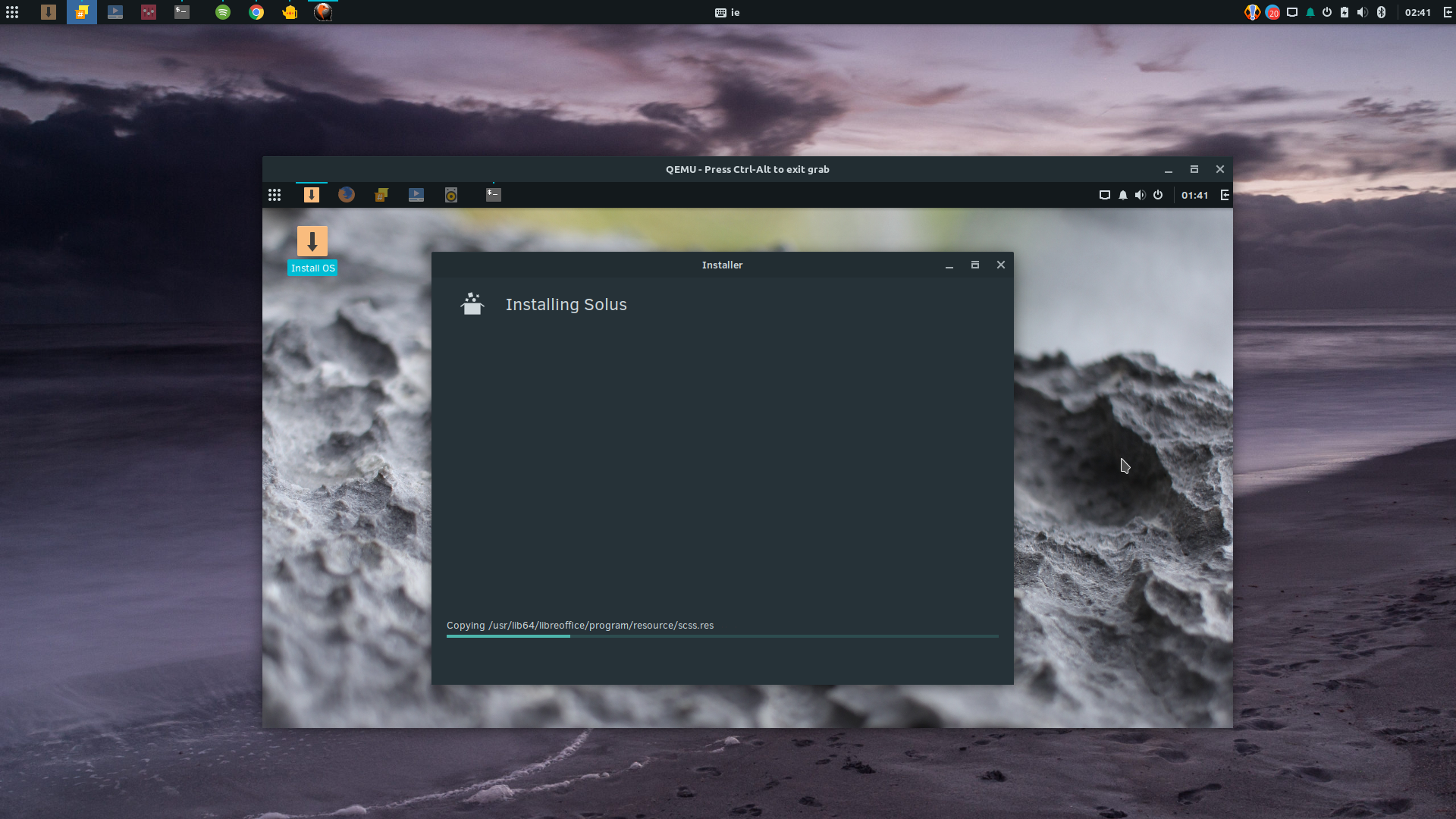Screen dimensions: 1456x819
Task: Open the host Raven sidebar toggle
Action: point(1448,12)
